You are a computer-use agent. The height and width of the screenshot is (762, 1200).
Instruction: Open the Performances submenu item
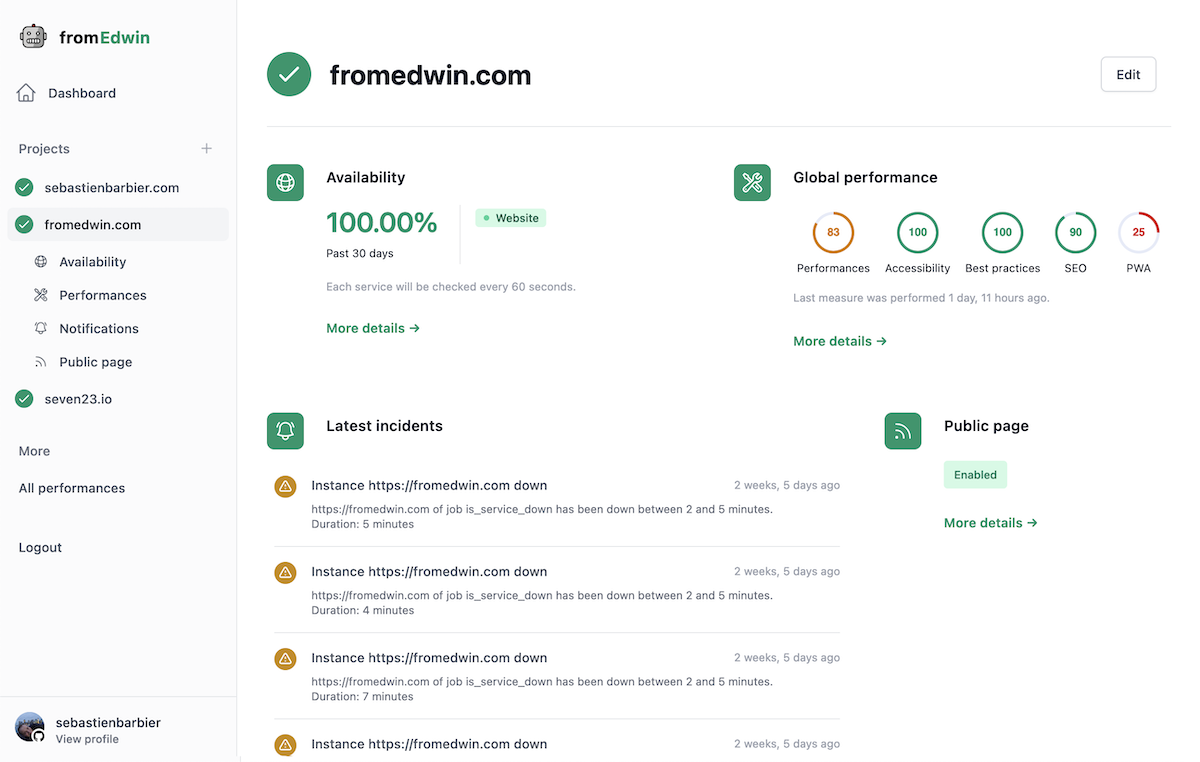(x=102, y=295)
